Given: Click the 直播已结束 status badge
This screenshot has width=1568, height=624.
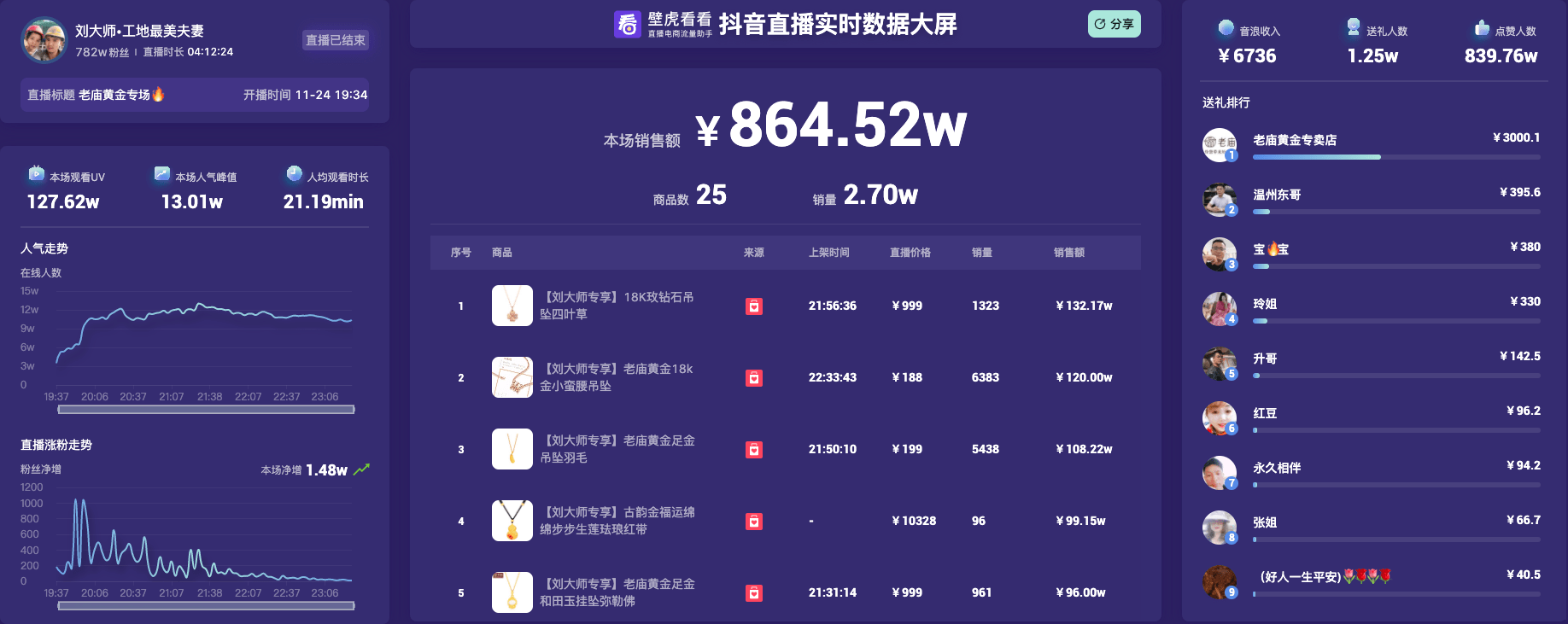Looking at the screenshot, I should coord(336,40).
